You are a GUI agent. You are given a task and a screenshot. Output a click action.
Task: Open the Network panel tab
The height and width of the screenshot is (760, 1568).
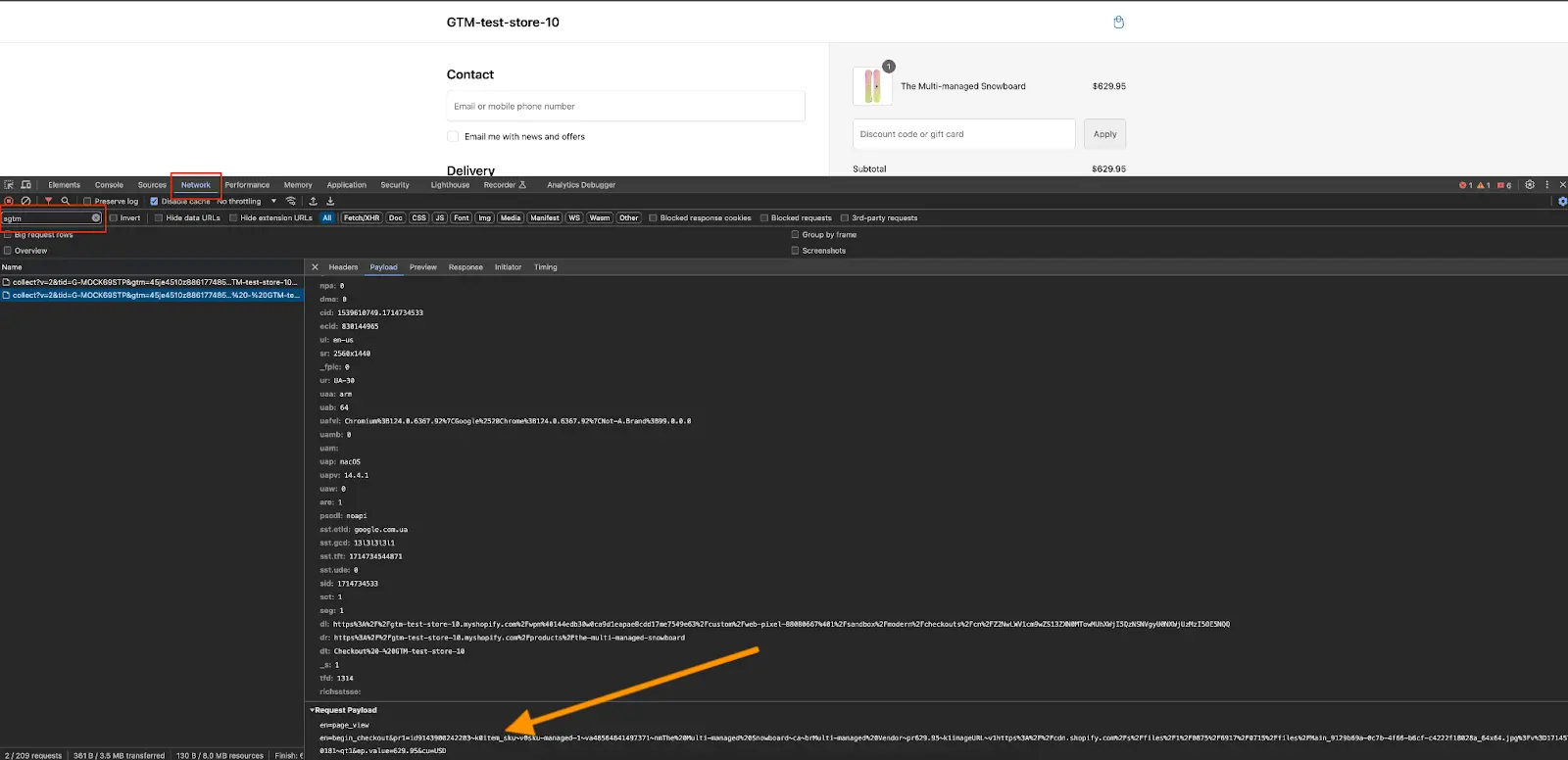pyautogui.click(x=196, y=185)
